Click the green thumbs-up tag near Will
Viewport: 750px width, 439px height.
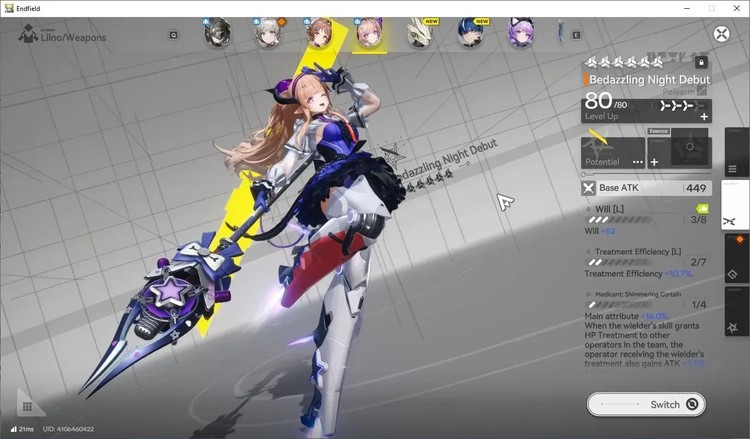click(702, 209)
